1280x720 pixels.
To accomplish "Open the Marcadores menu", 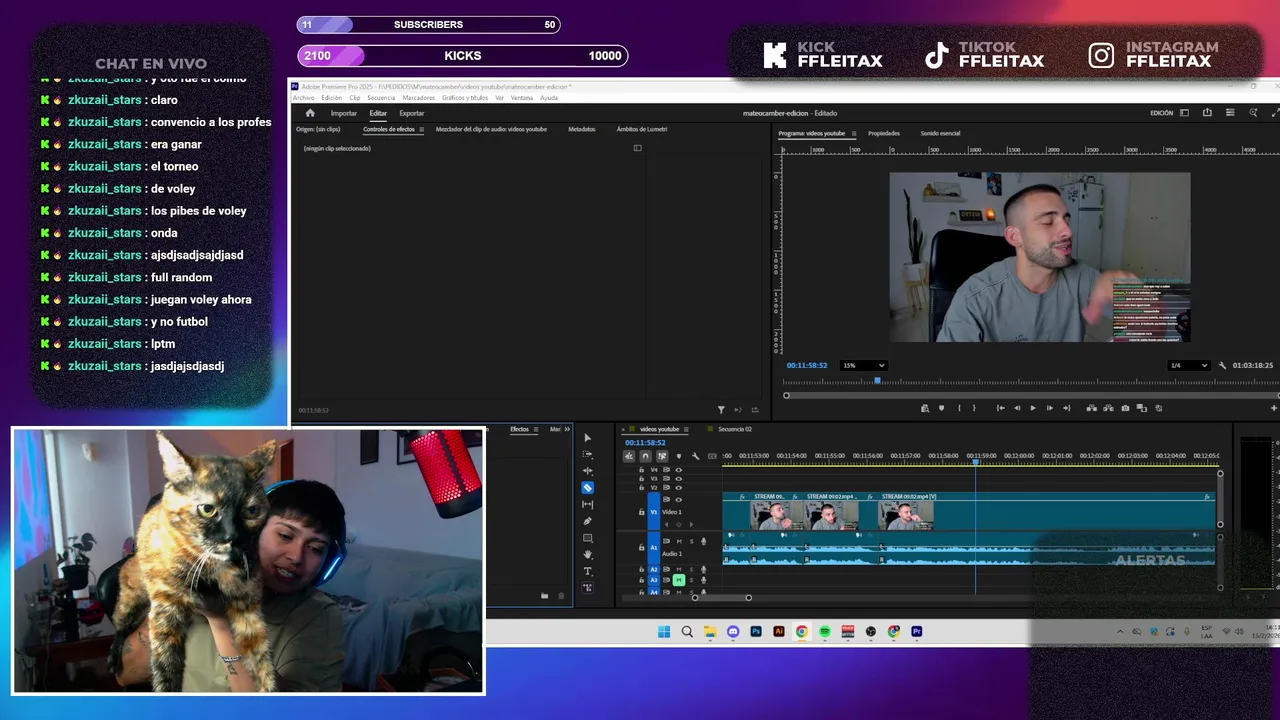I will pos(419,98).
